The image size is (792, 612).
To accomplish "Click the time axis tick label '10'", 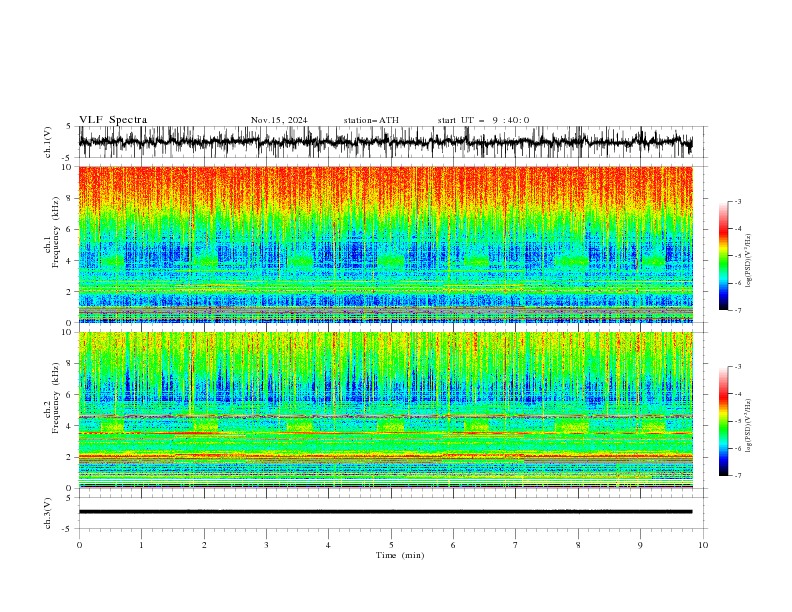I will (x=703, y=545).
